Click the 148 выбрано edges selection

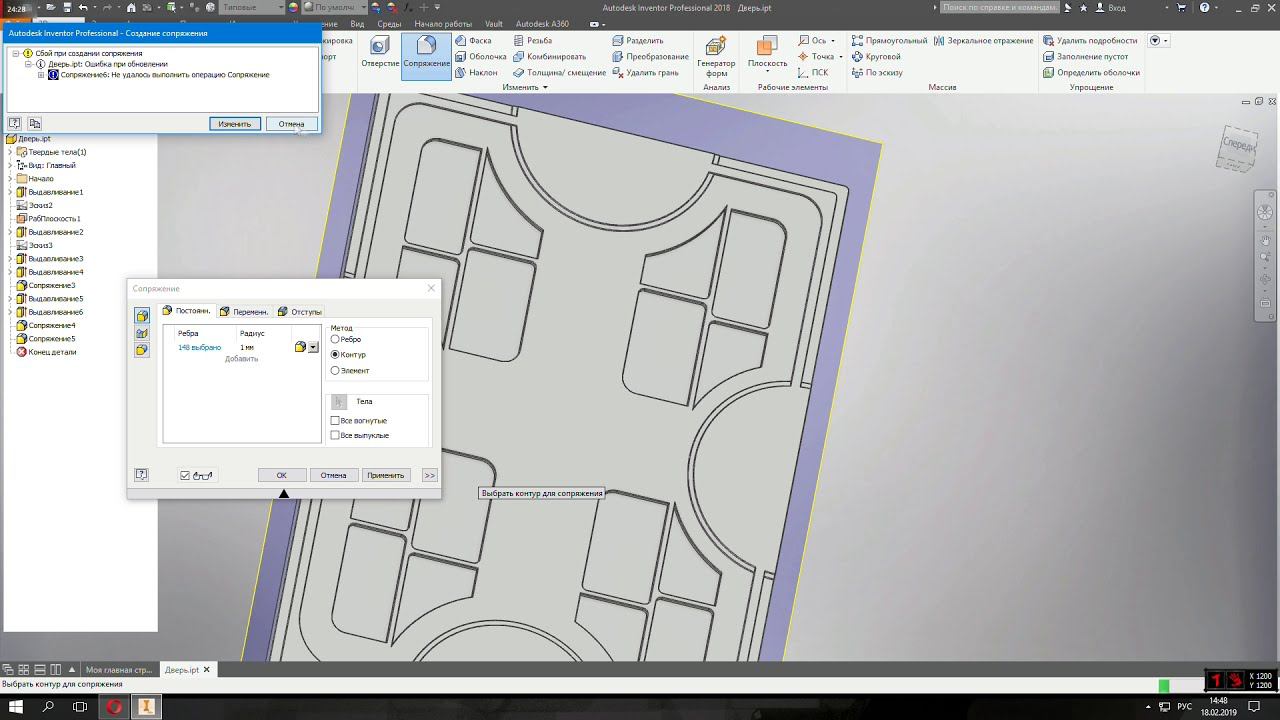pyautogui.click(x=199, y=348)
